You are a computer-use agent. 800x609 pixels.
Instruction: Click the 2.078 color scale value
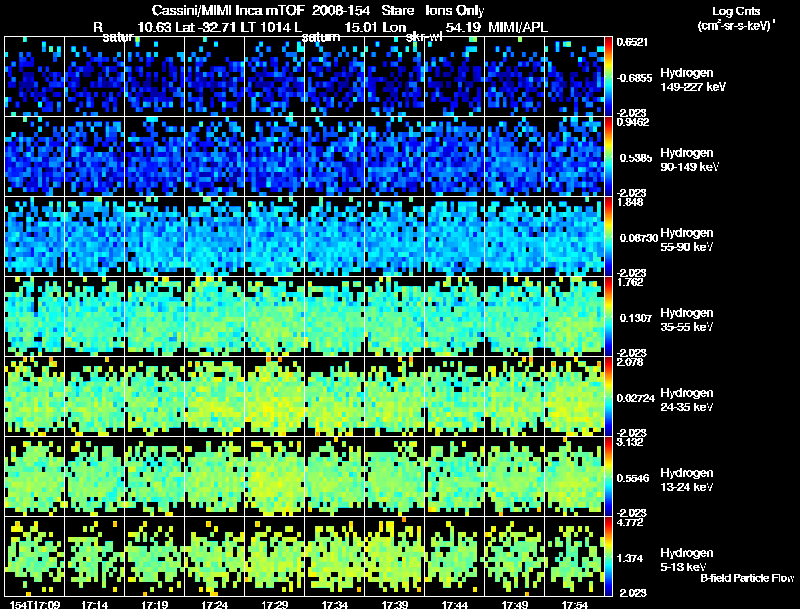[630, 362]
